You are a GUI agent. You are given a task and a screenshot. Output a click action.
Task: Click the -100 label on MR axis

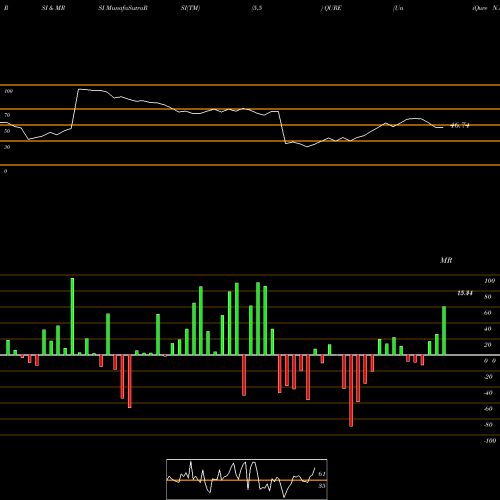[x=490, y=441]
